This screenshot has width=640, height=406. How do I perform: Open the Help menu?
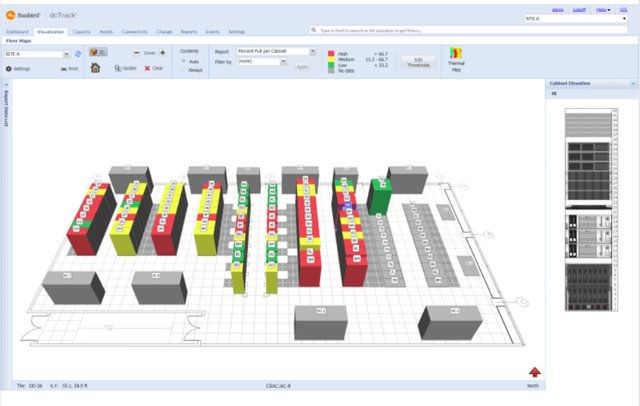click(x=602, y=10)
